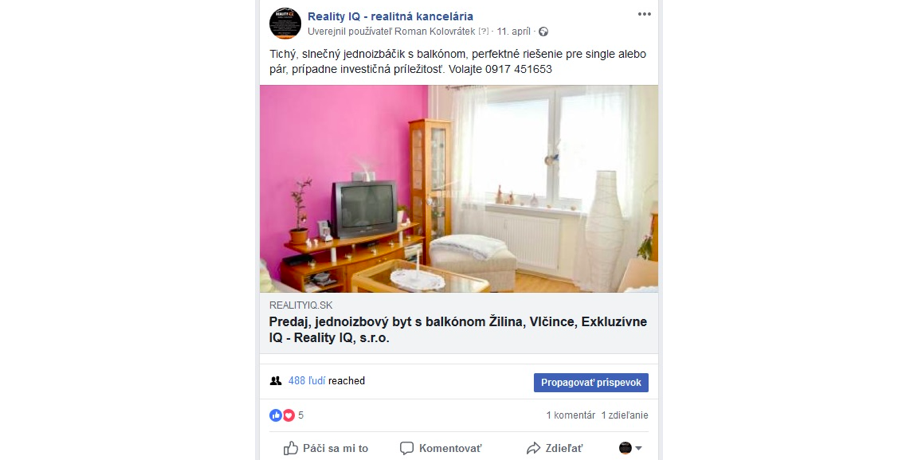The width and height of the screenshot is (920, 460).
Task: View the 488 ľudí reached details
Action: pyautogui.click(x=326, y=381)
